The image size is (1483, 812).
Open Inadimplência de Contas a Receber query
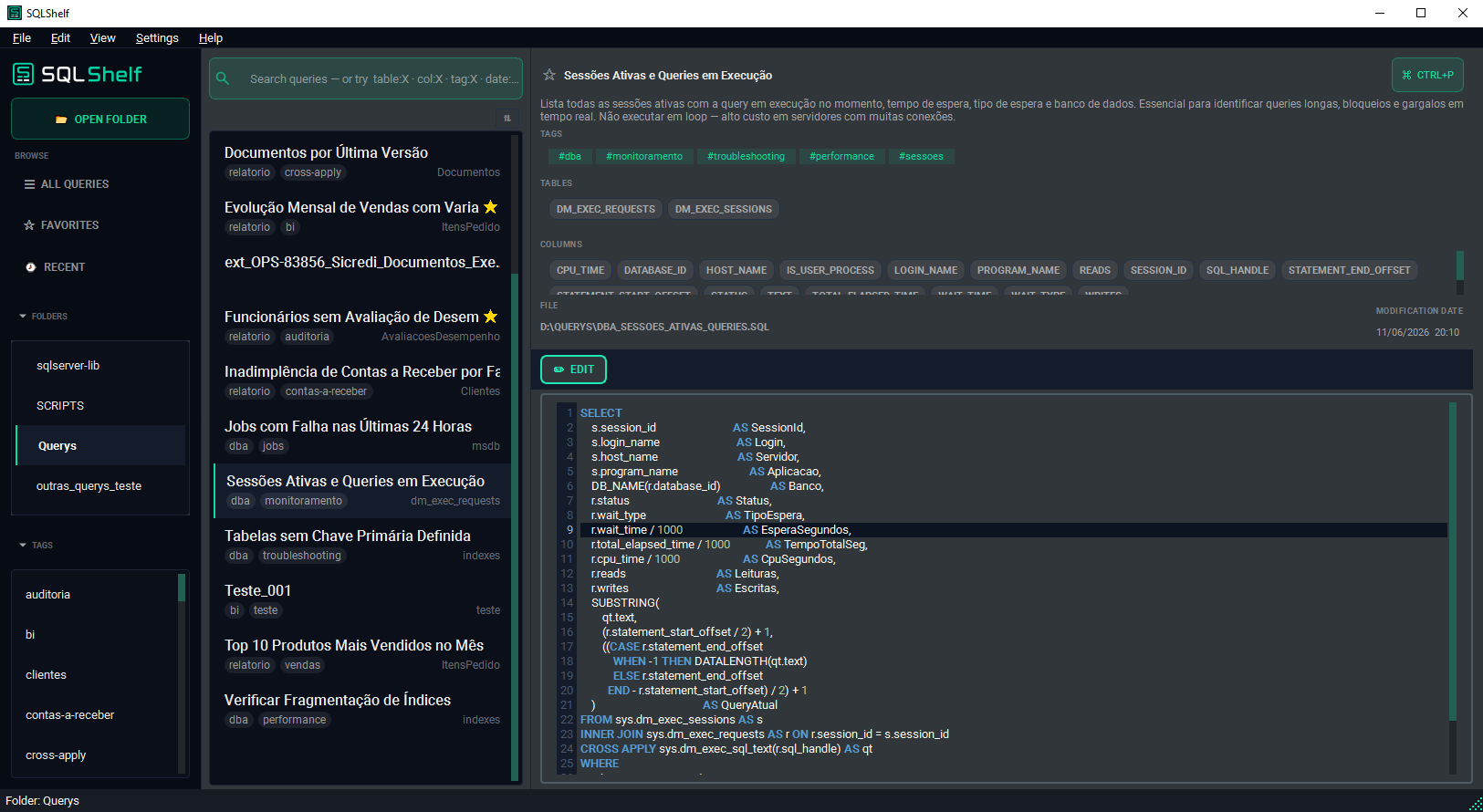point(361,380)
